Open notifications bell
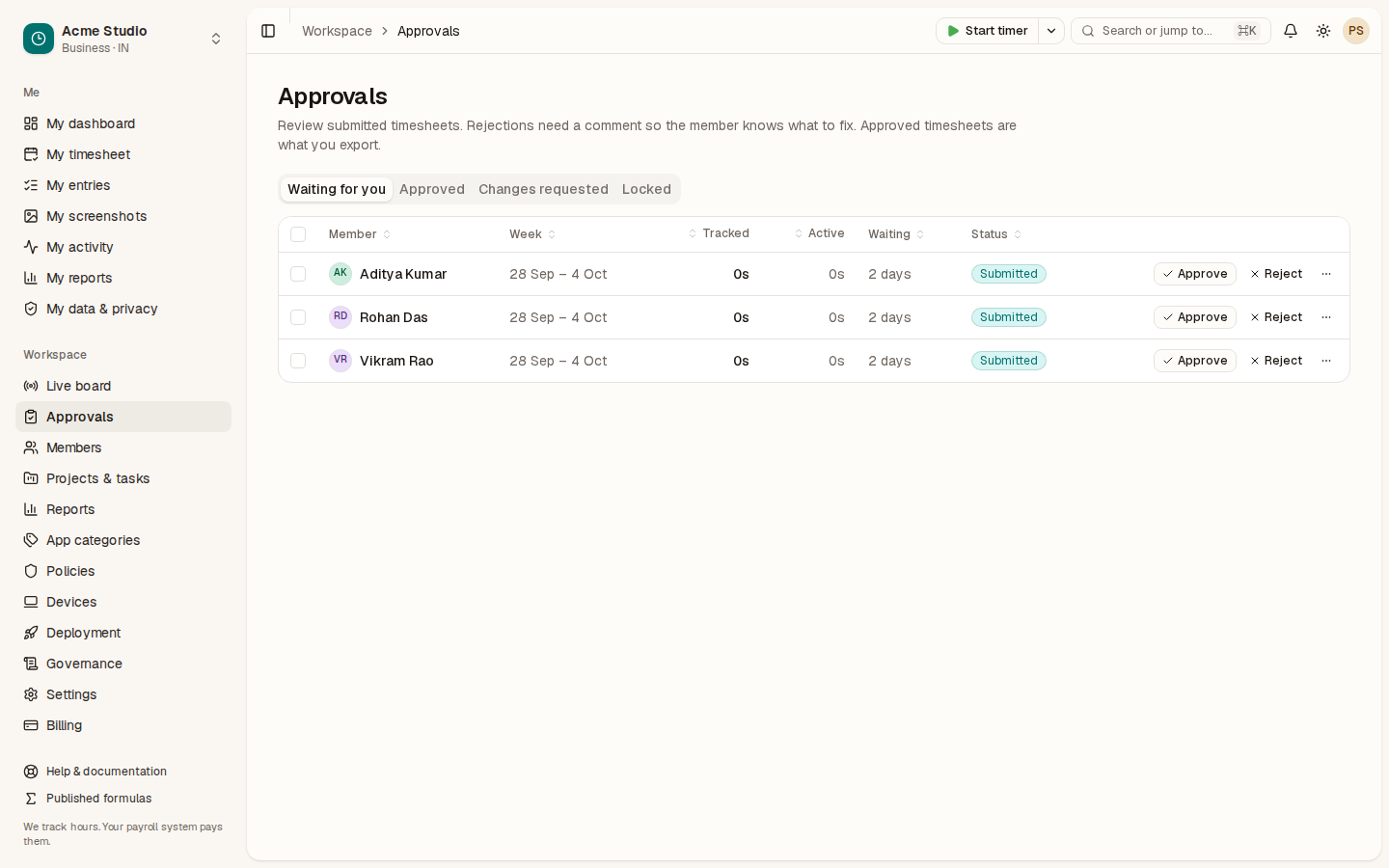1389x868 pixels. 1291,31
